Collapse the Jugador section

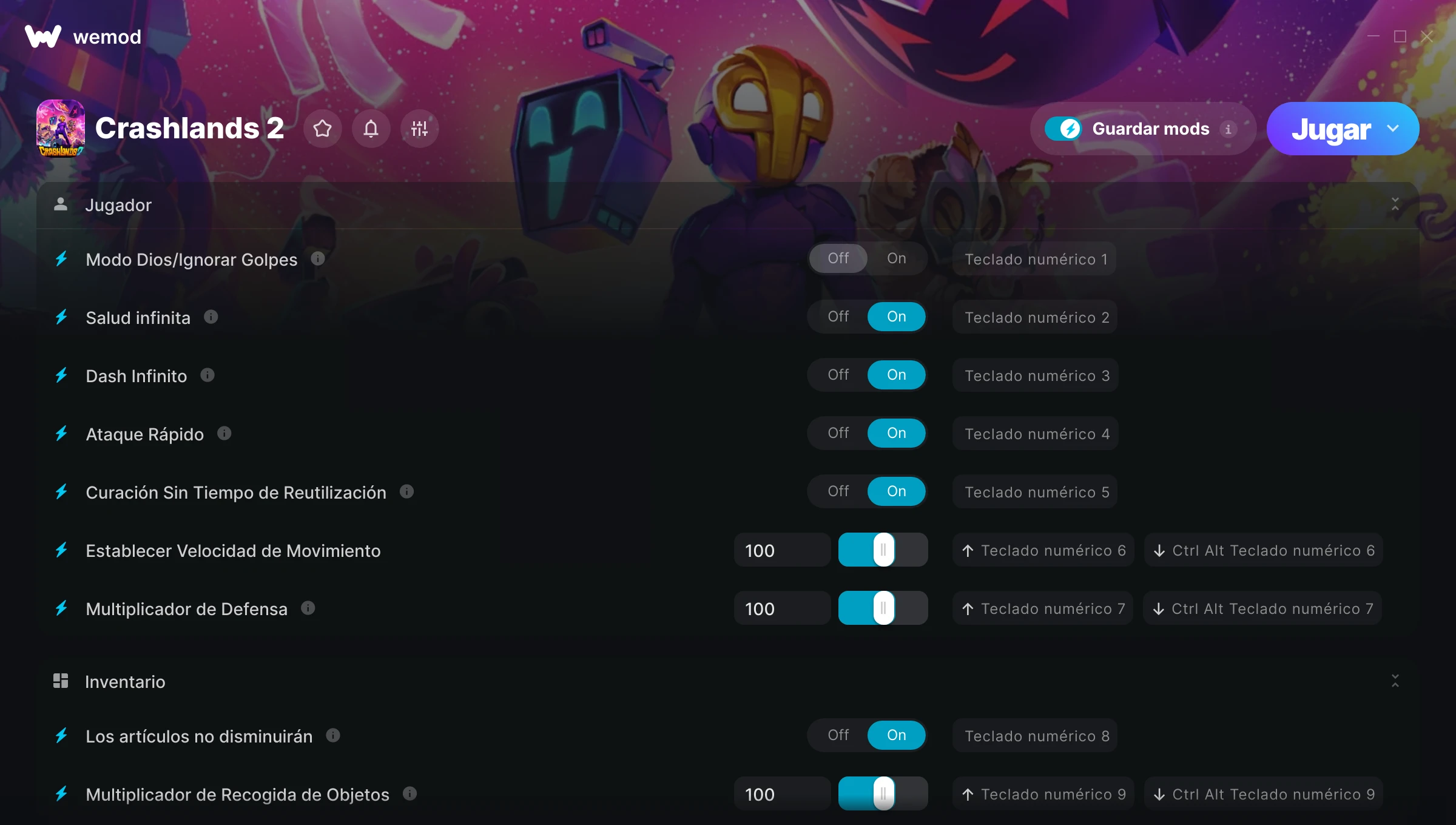(1395, 204)
